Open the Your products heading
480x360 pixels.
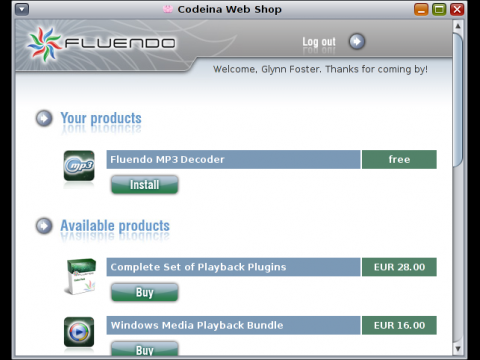point(101,118)
